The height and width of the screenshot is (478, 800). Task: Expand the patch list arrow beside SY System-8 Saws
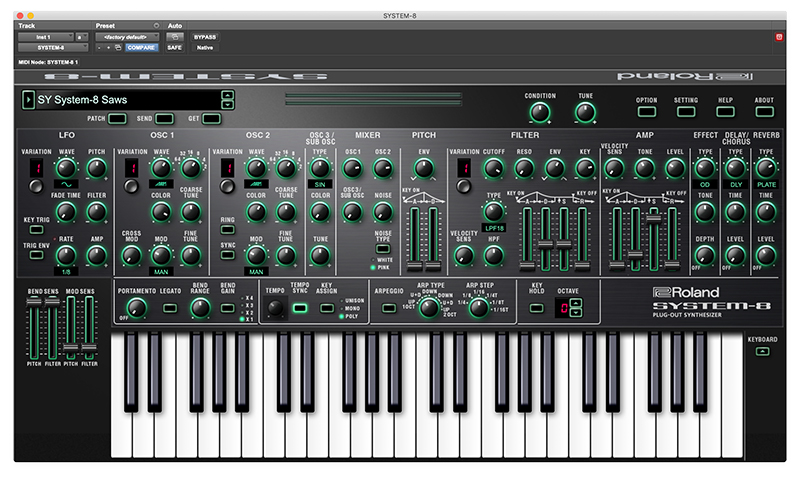tap(28, 99)
